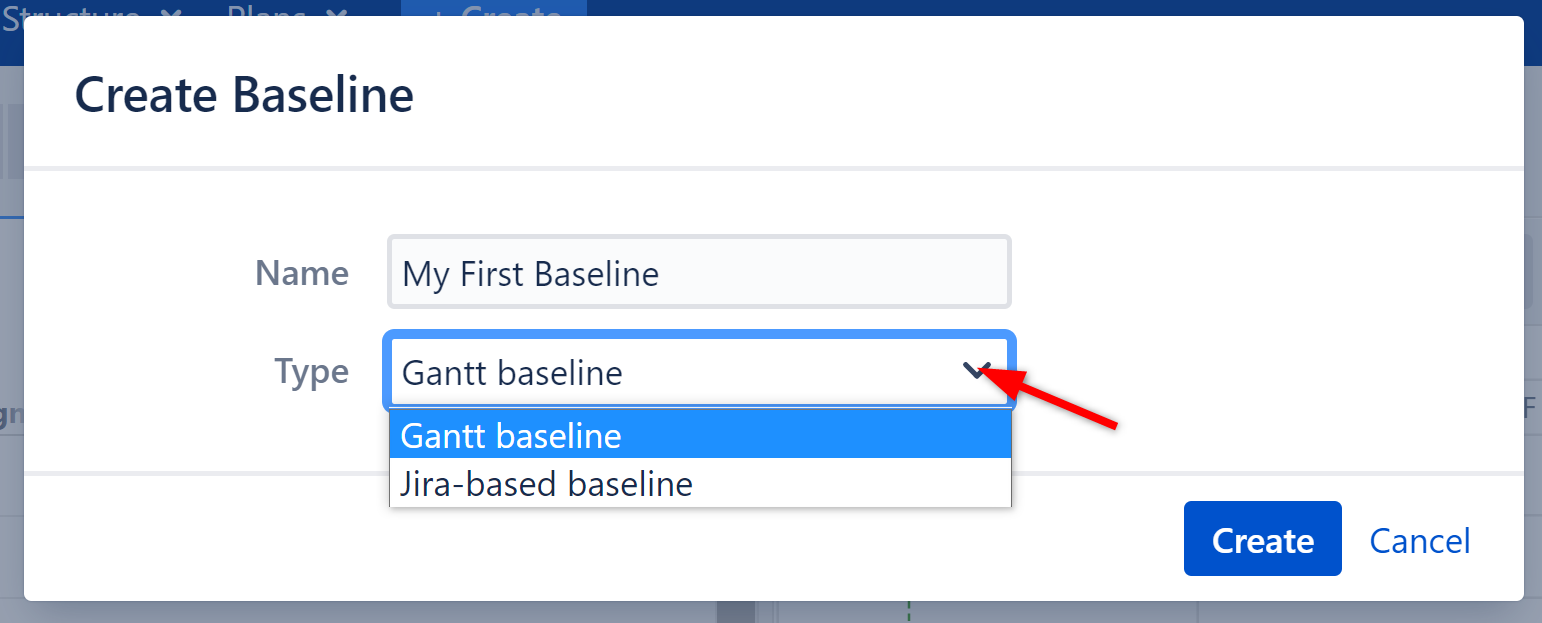Click the caret icon beside Structure

tap(170, 15)
